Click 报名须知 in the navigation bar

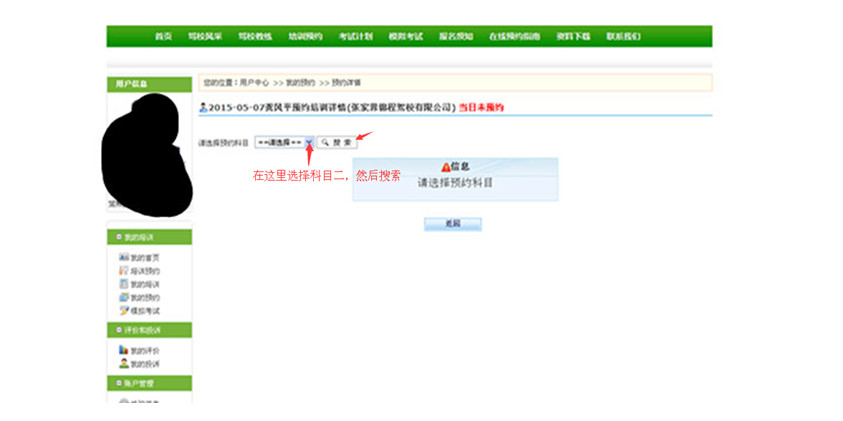(x=455, y=36)
